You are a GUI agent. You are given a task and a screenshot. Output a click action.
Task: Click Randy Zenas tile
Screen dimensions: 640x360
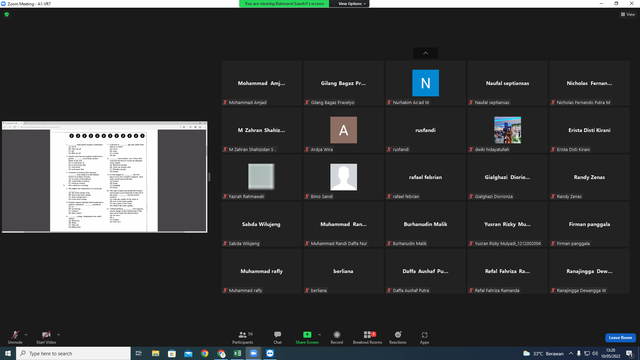coord(589,177)
